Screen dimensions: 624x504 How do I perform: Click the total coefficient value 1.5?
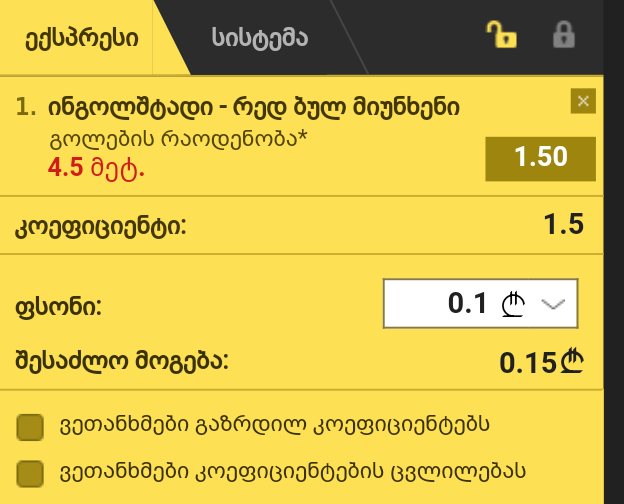[564, 224]
